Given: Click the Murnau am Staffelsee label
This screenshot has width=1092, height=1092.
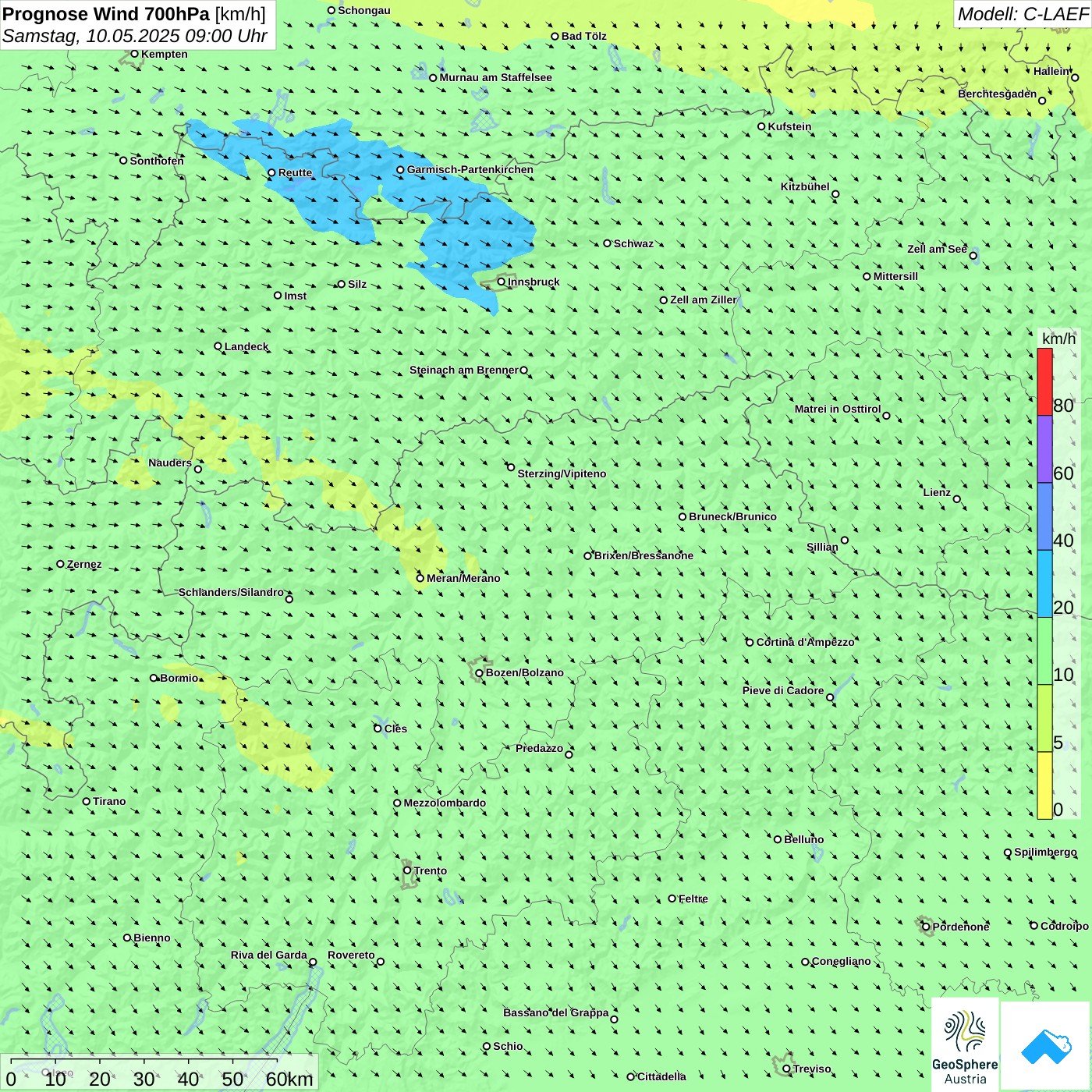Looking at the screenshot, I should pyautogui.click(x=495, y=77).
